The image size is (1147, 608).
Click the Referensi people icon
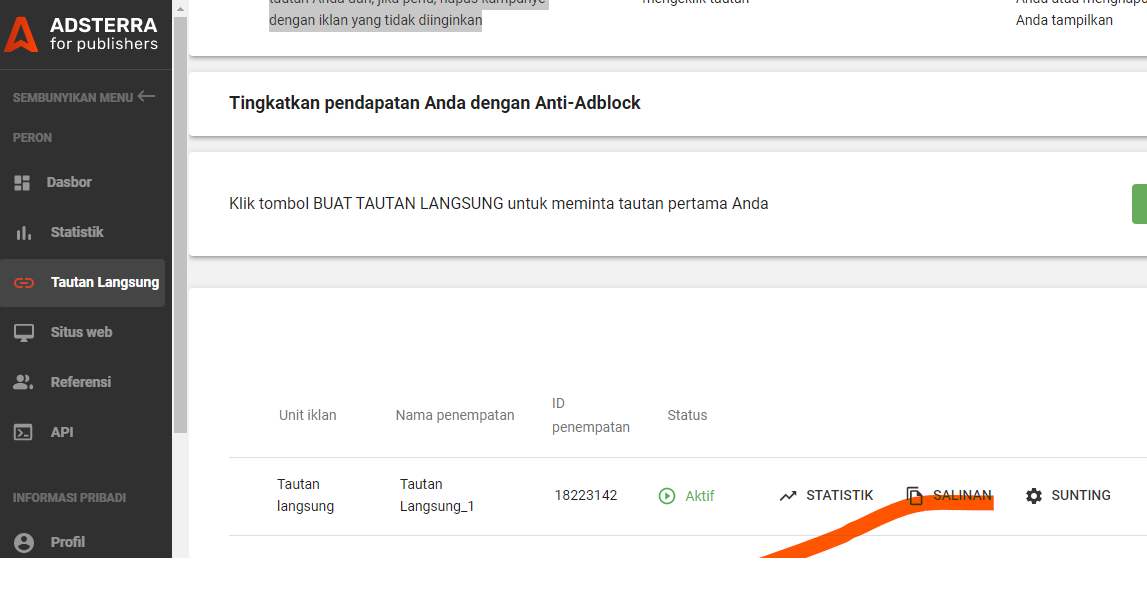tap(23, 382)
